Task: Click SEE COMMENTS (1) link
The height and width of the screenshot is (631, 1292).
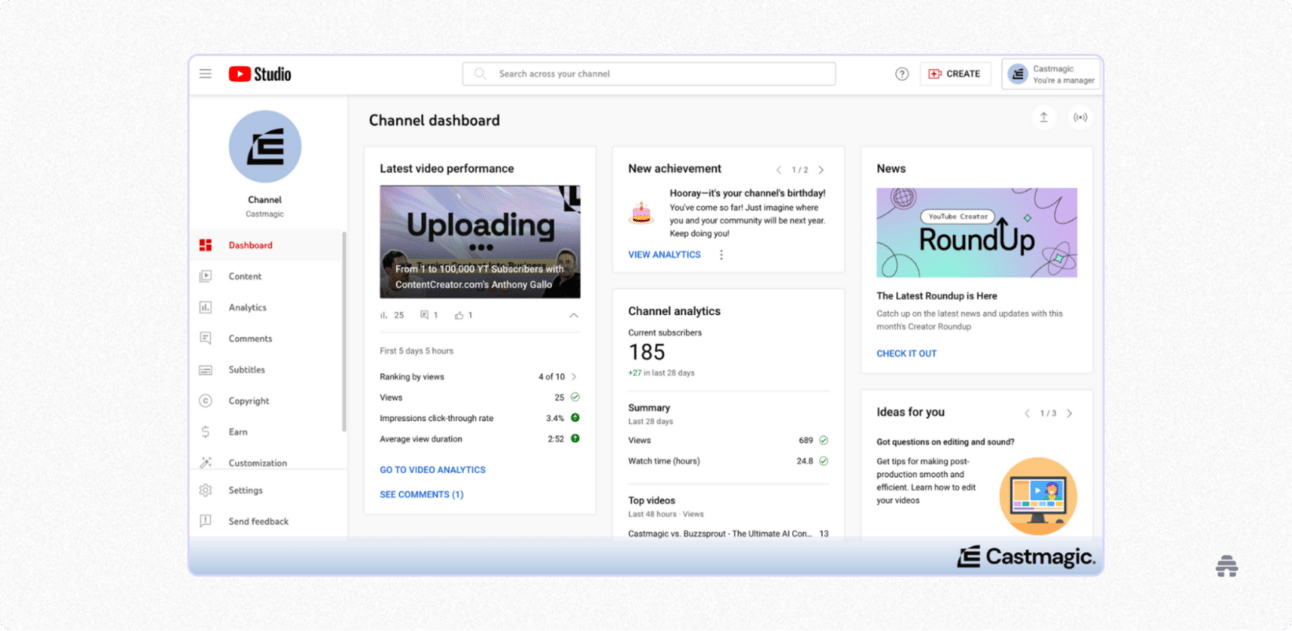Action: (421, 494)
